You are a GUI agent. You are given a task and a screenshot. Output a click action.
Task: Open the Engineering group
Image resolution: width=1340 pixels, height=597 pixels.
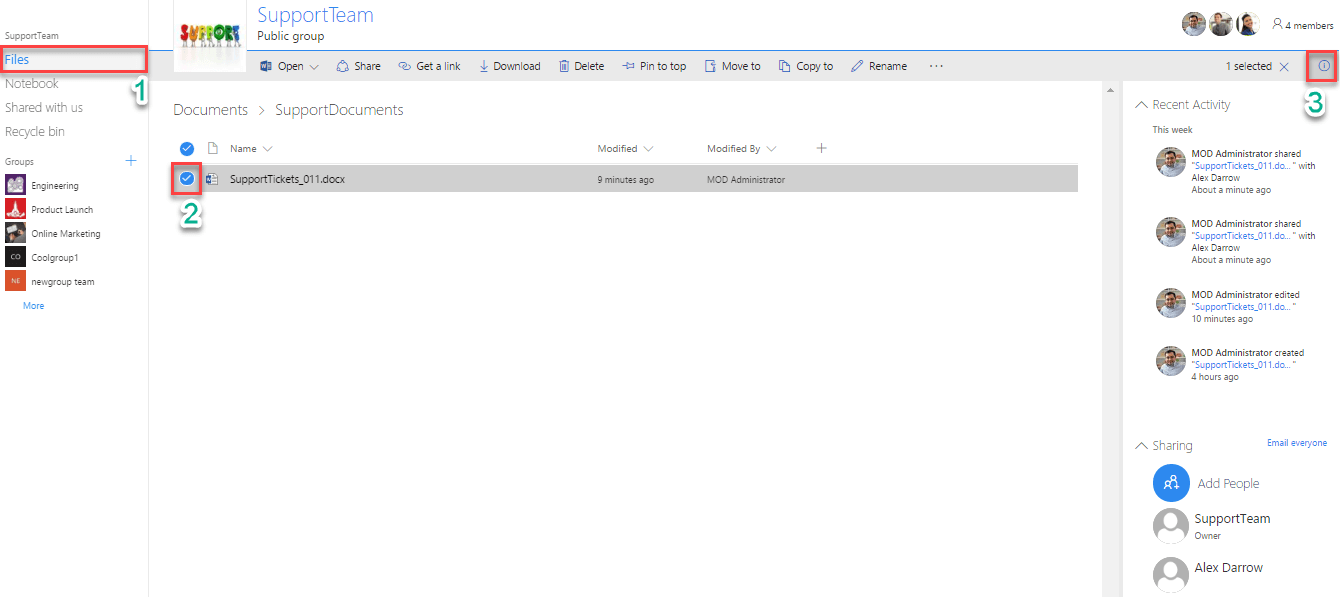click(54, 186)
